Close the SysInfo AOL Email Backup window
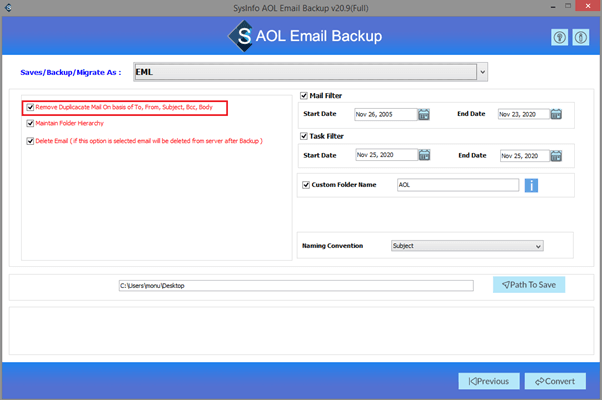Image resolution: width=602 pixels, height=400 pixels. pyautogui.click(x=588, y=6)
